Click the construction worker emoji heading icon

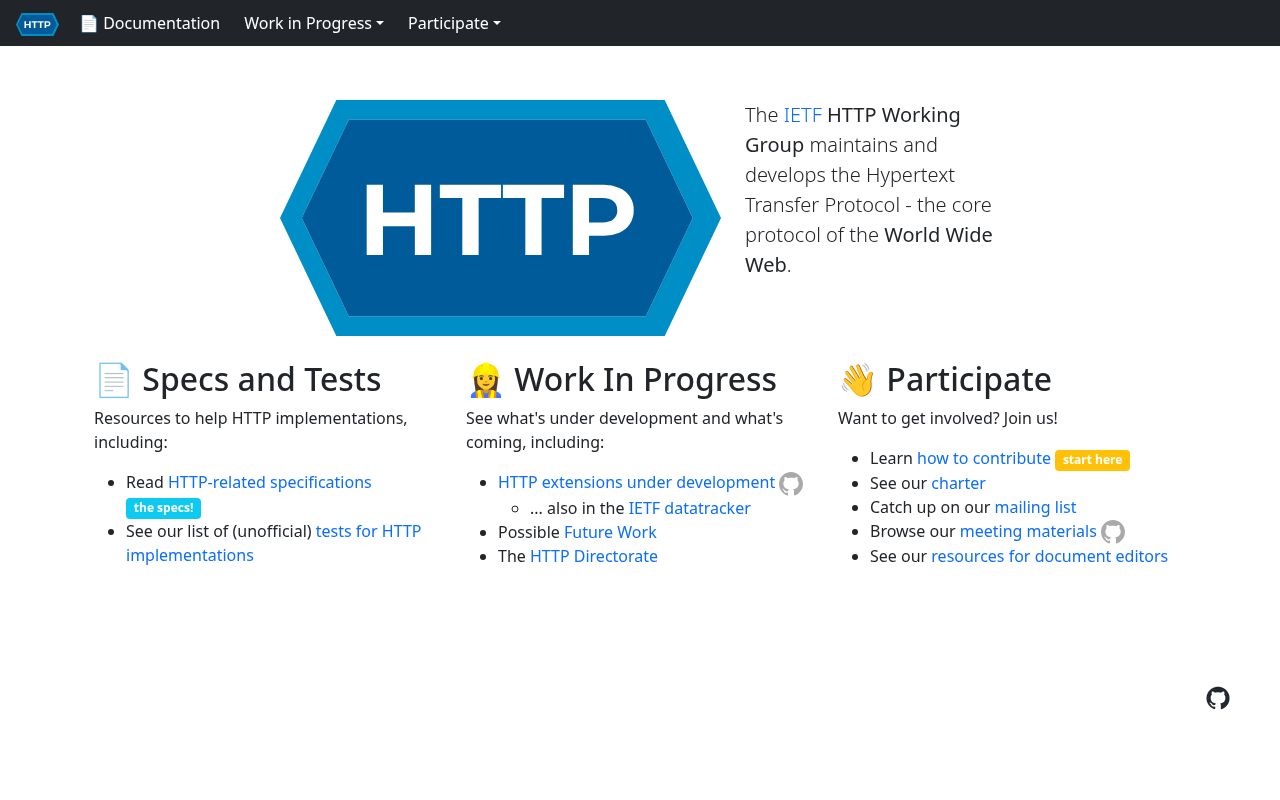486,379
